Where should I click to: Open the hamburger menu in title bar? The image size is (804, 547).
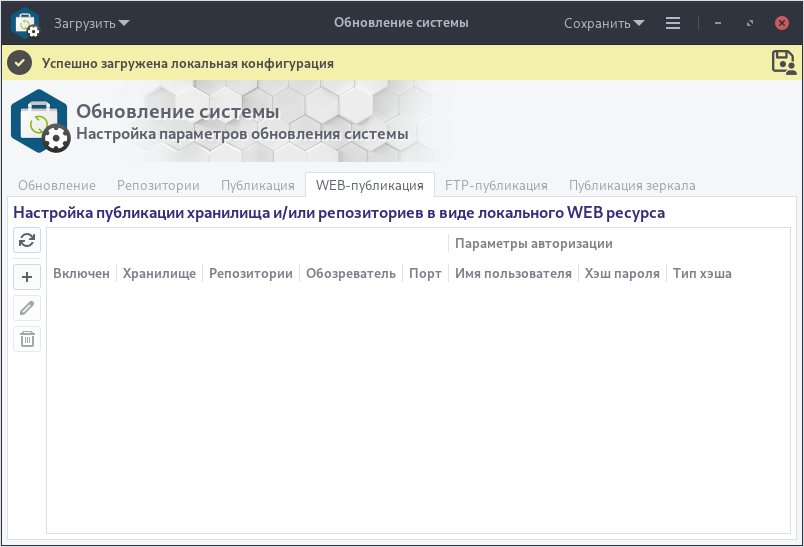point(673,23)
